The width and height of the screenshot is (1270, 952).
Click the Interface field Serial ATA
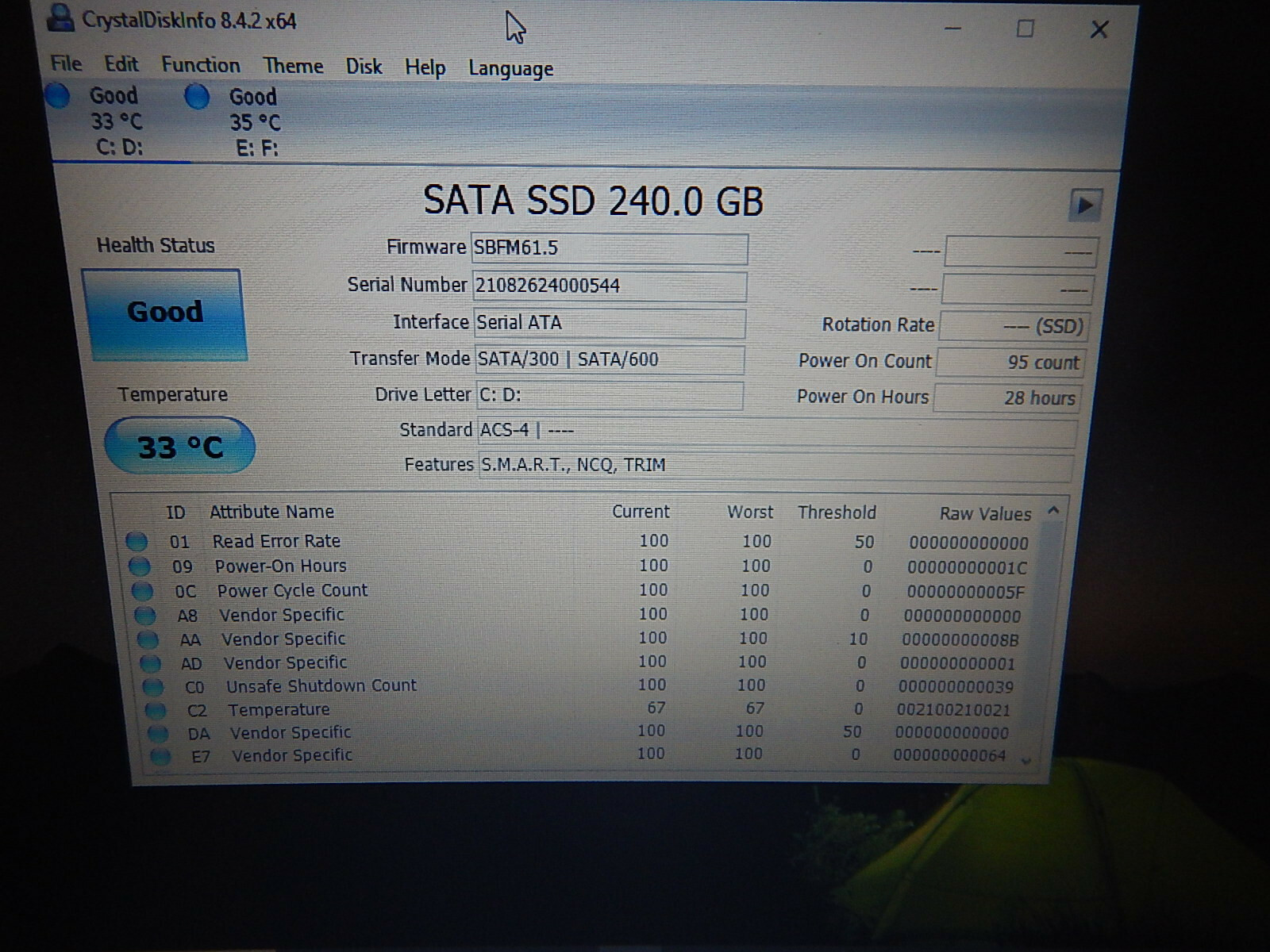tap(610, 323)
